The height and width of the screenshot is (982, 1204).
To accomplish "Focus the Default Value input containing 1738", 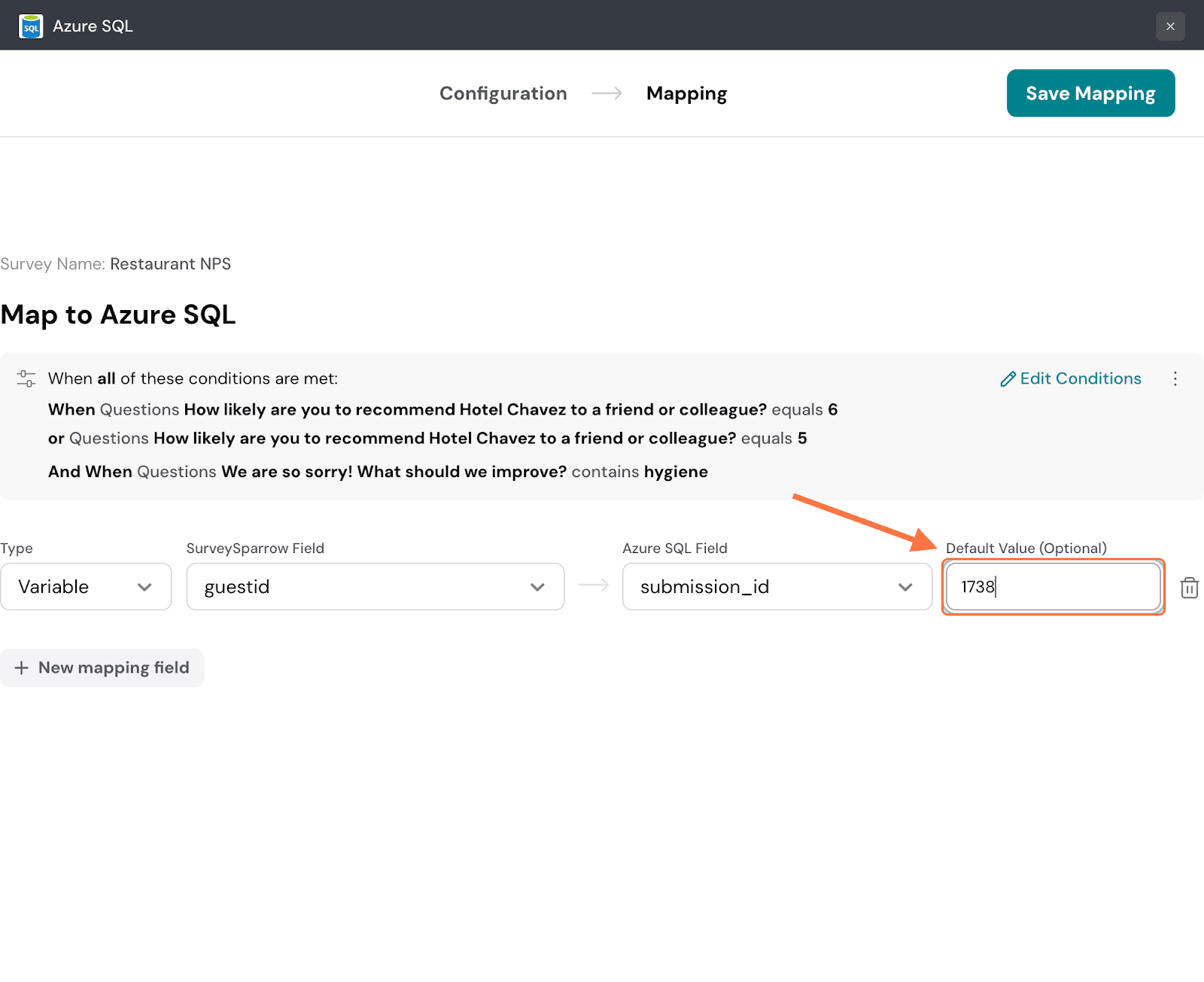I will 1052,587.
